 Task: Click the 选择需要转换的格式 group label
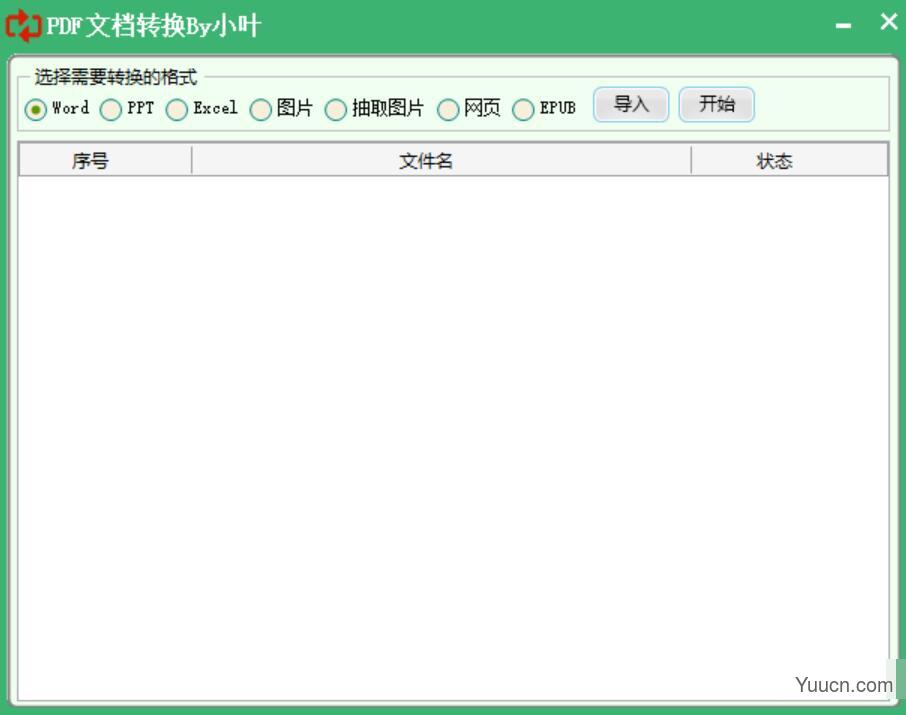click(x=116, y=77)
